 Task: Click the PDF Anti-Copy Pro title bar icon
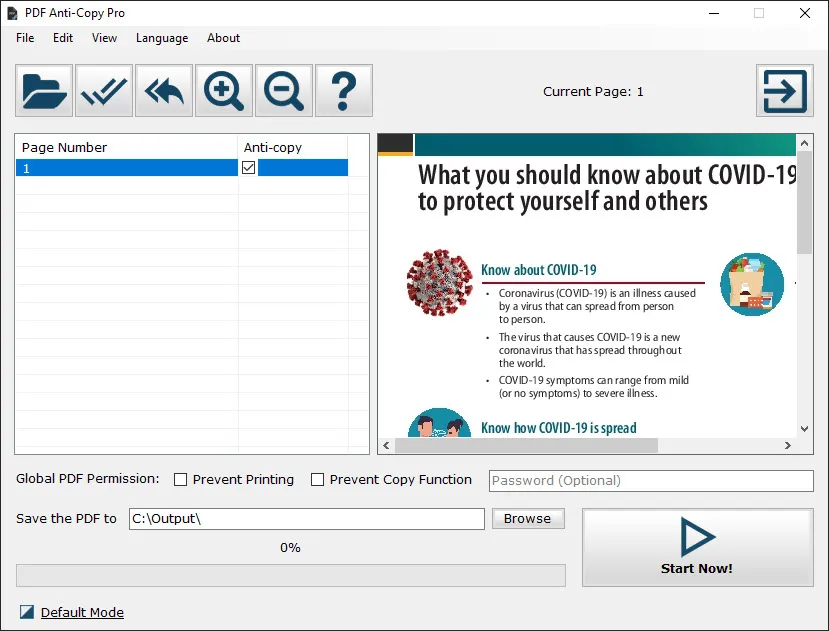12,13
